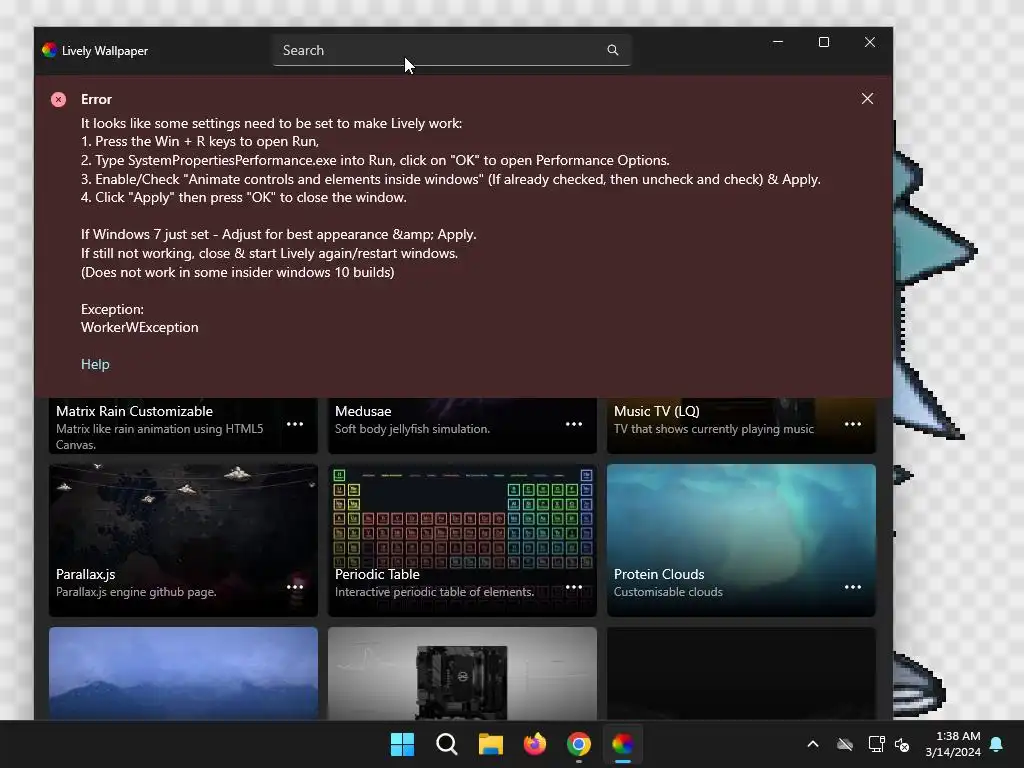Open more options for Protein Clouds wallpaper
This screenshot has height=768, width=1024.
(x=853, y=587)
